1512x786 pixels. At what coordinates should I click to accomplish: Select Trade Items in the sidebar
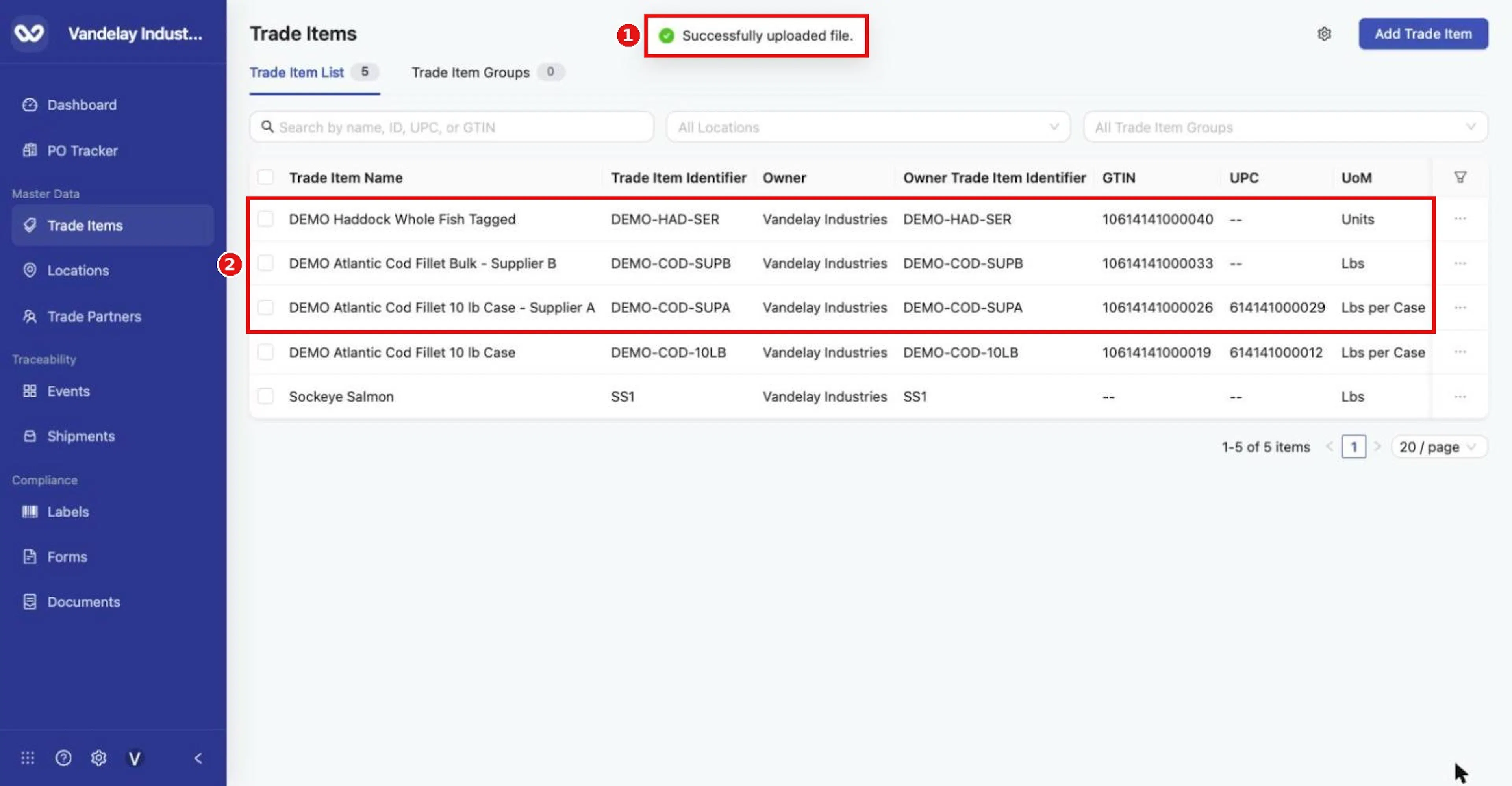pos(112,225)
